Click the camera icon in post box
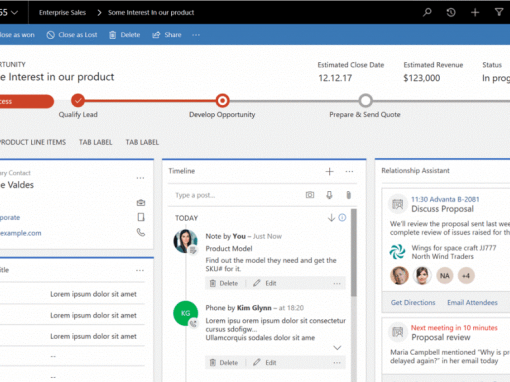Screen dimensions: 510x382 coord(310,195)
